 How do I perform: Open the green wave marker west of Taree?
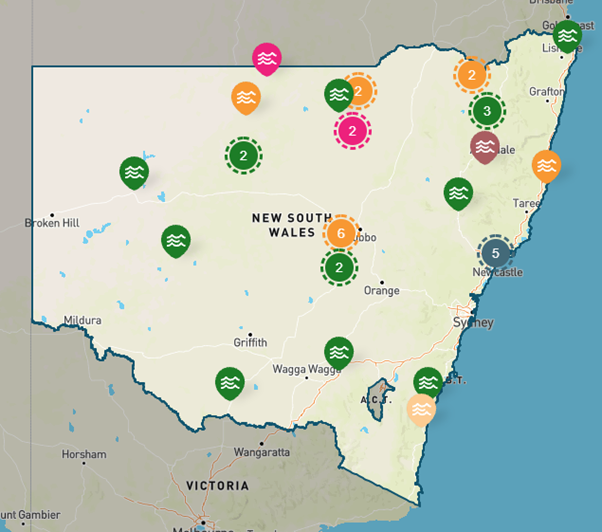click(458, 192)
